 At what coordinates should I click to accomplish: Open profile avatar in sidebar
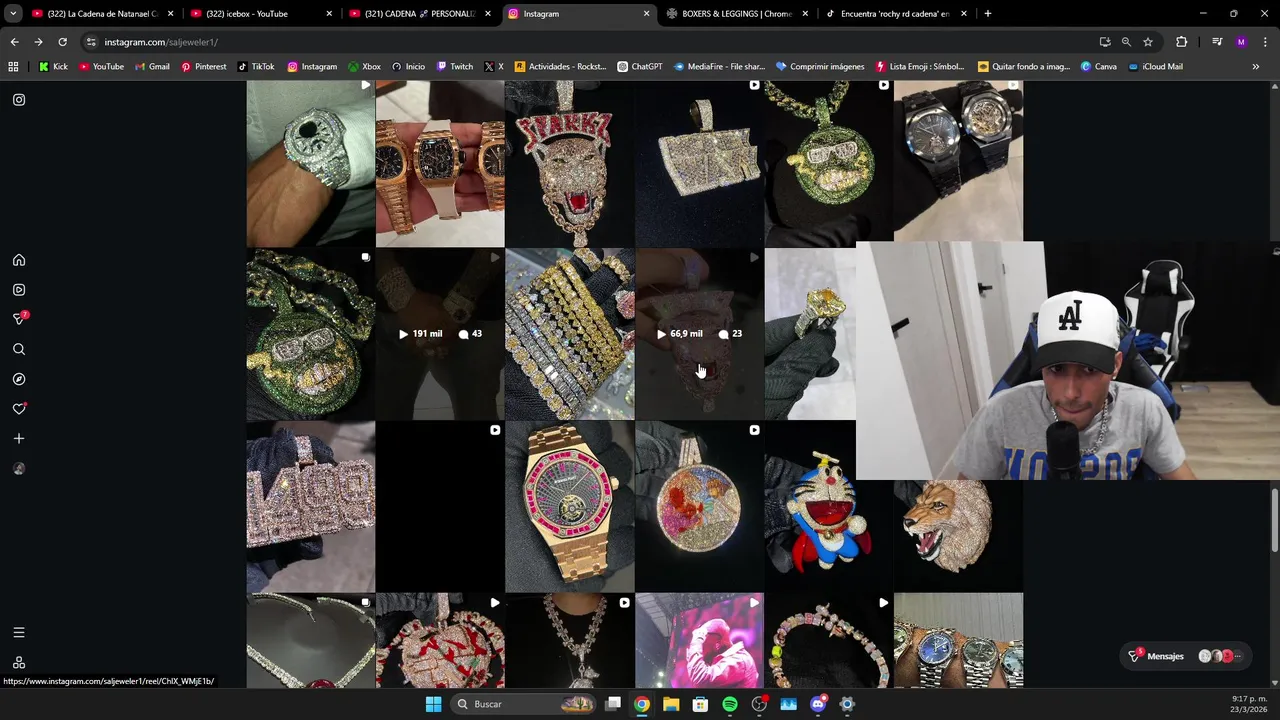tap(19, 469)
